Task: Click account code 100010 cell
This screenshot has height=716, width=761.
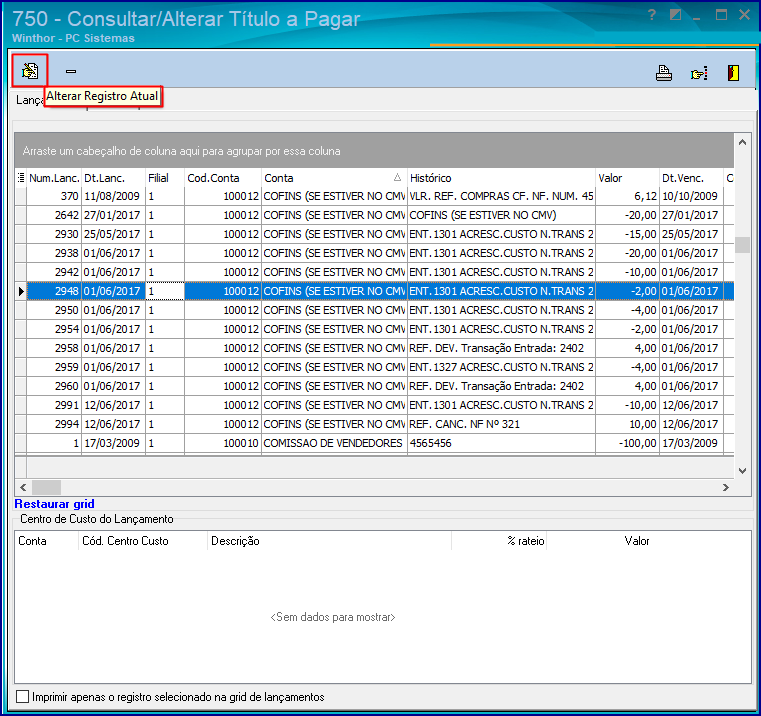Action: 223,443
